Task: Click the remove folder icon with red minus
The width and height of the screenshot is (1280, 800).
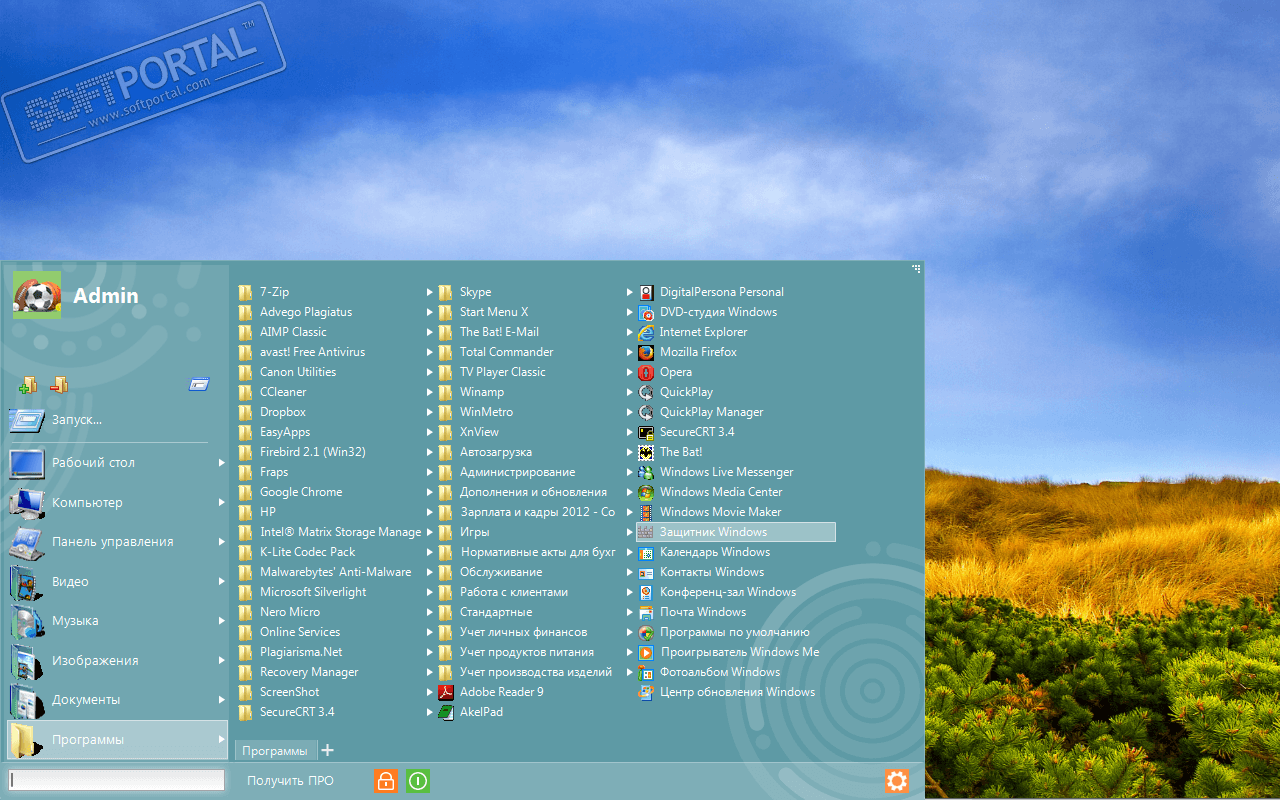Action: pyautogui.click(x=59, y=385)
